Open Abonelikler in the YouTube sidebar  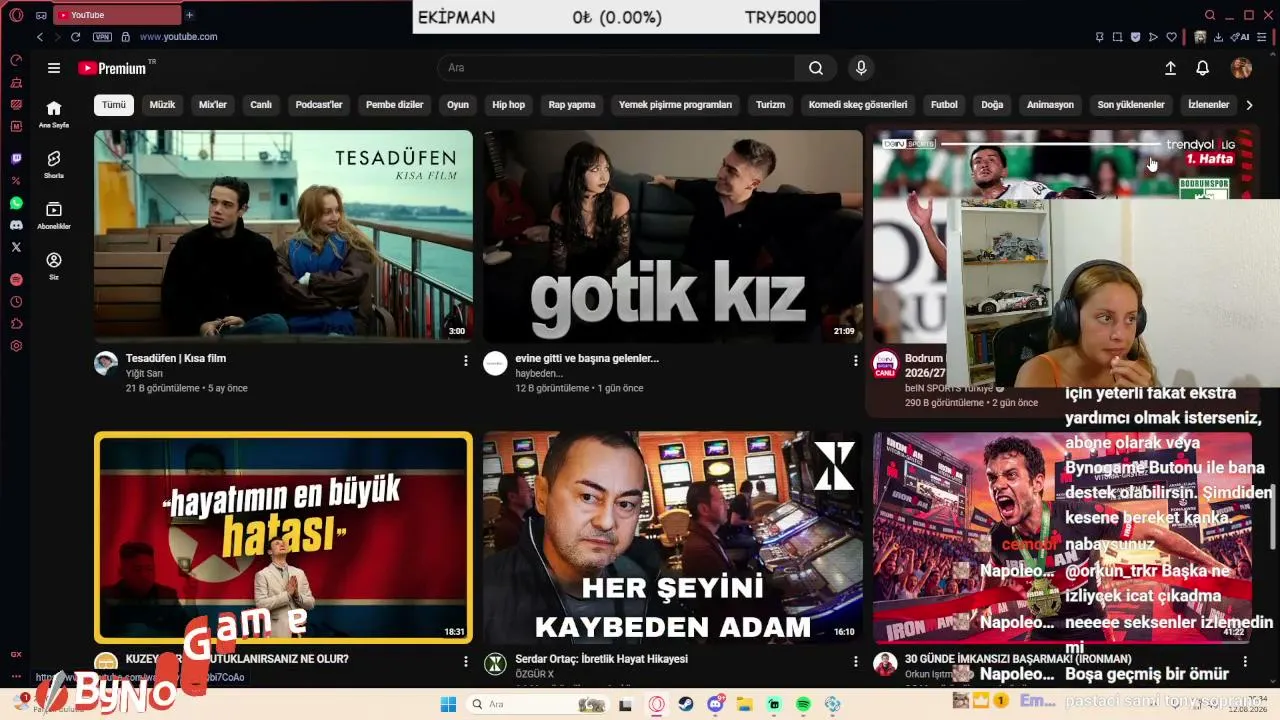[x=54, y=215]
